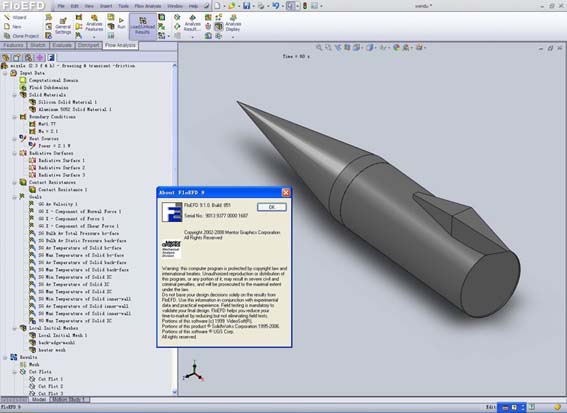This screenshot has height=413, width=567.
Task: Open General Settings in the ribbon
Action: 63,26
